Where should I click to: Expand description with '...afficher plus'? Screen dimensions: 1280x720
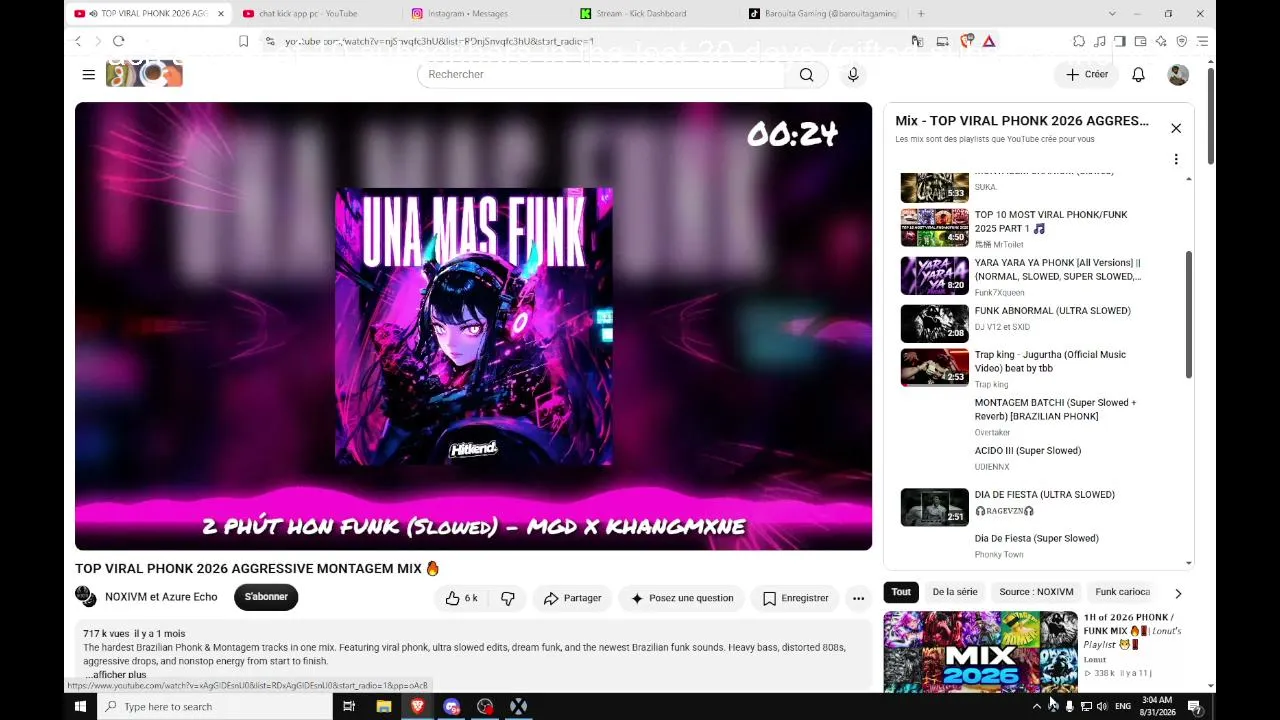115,675
